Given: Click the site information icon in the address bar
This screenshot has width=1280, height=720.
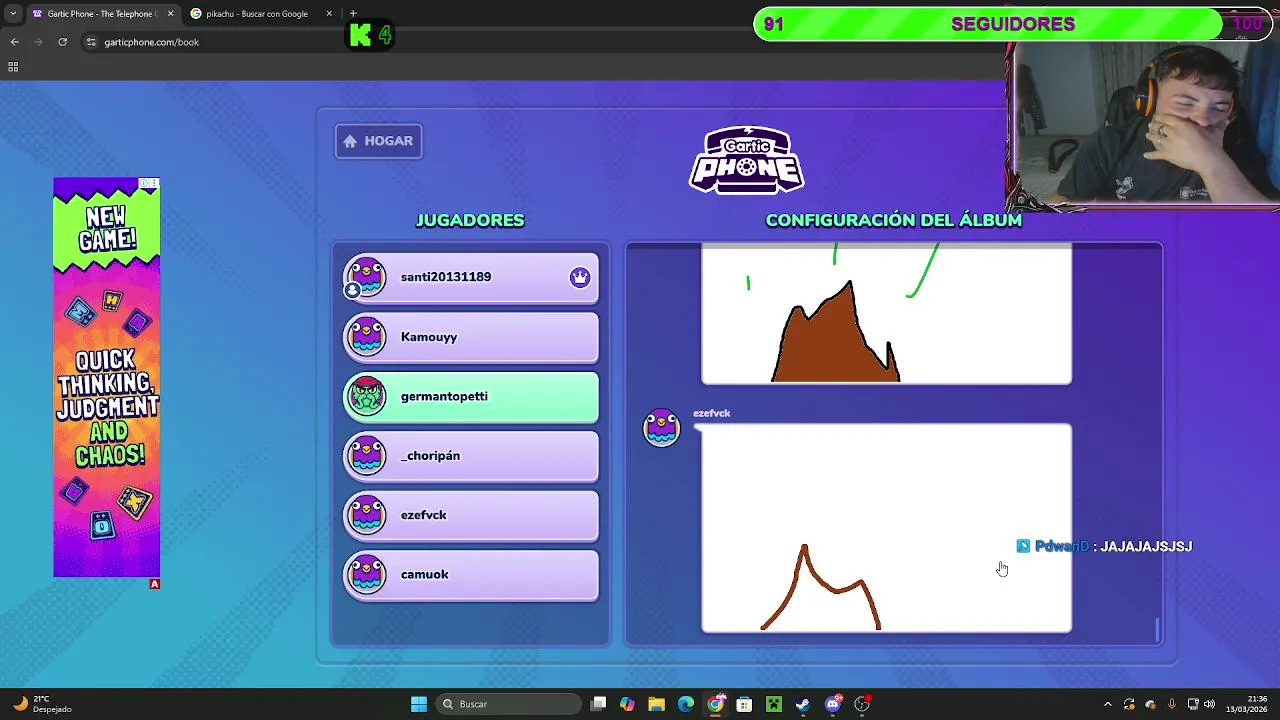Looking at the screenshot, I should [91, 42].
